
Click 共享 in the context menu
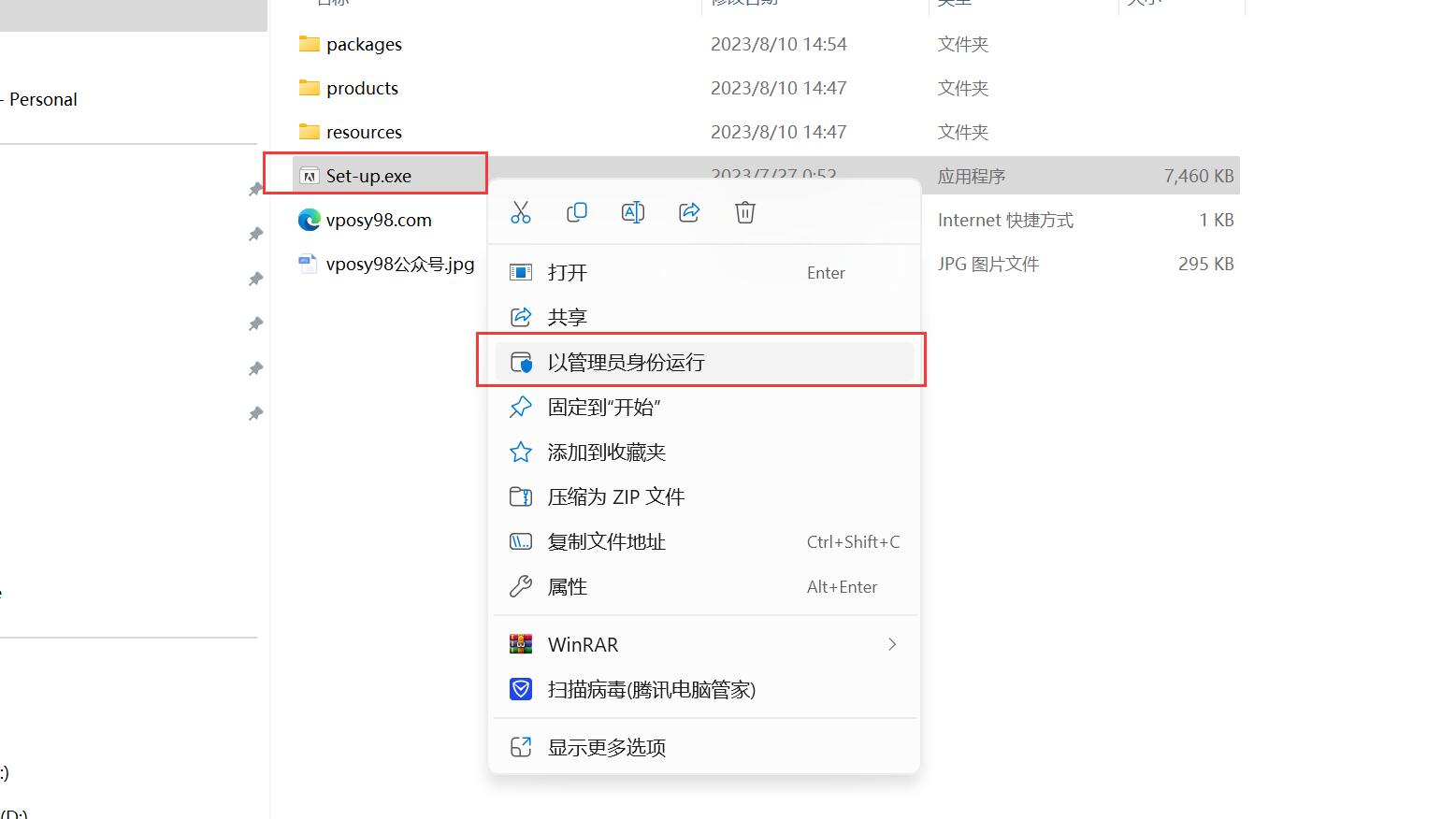click(x=704, y=317)
